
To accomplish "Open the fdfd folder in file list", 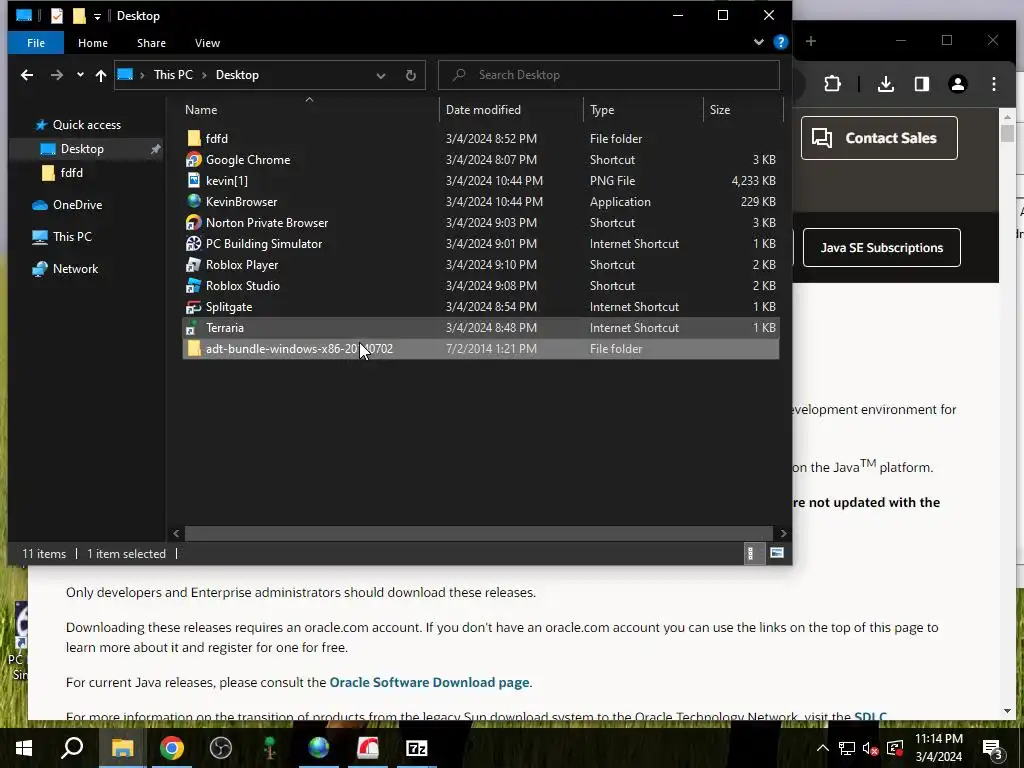I will pyautogui.click(x=481, y=138).
